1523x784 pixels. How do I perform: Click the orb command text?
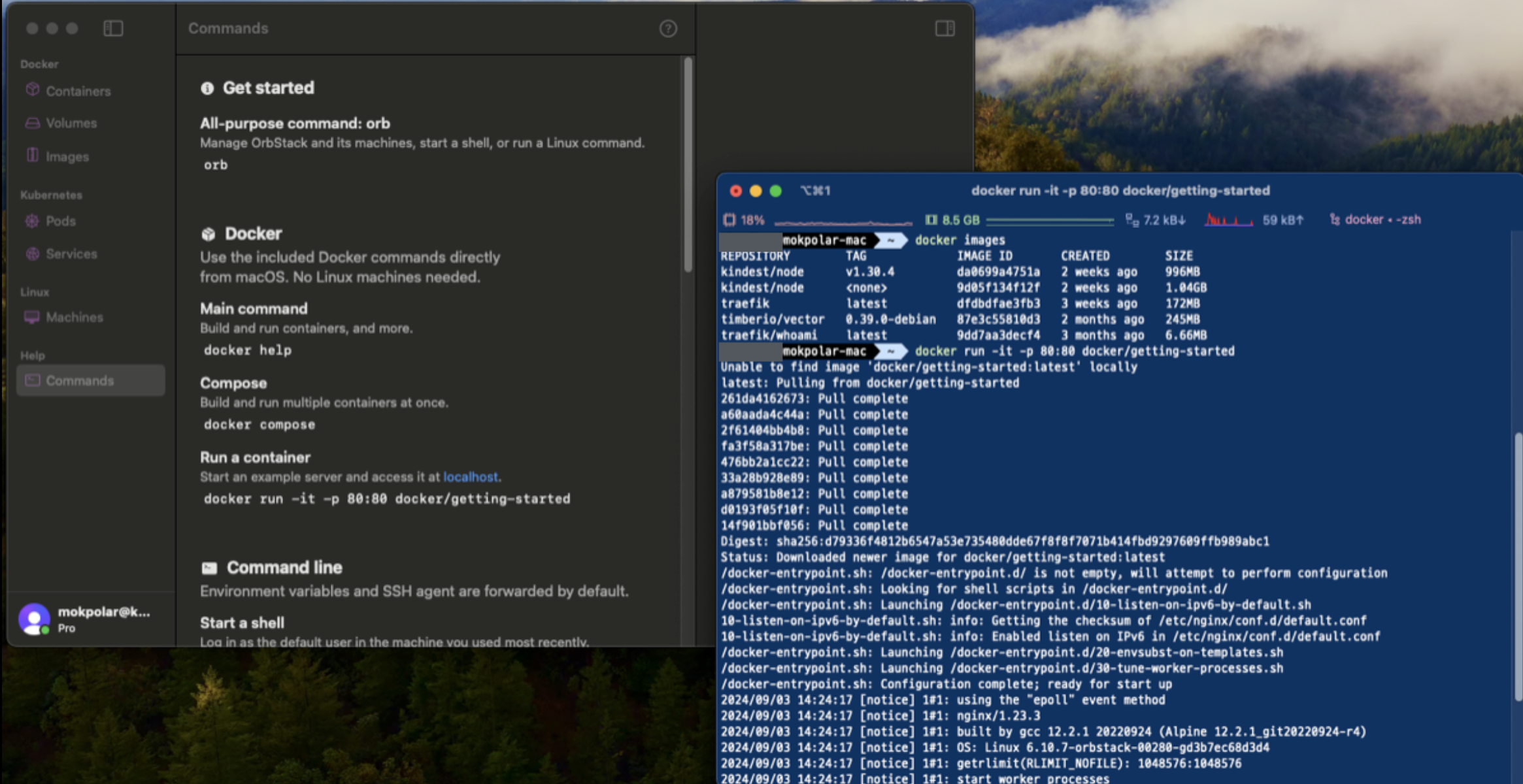point(216,165)
